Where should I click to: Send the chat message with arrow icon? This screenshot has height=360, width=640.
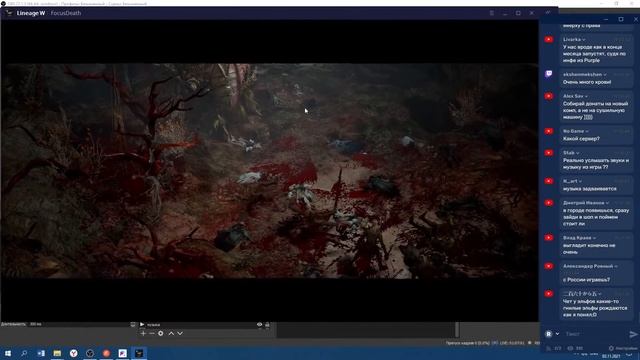633,334
